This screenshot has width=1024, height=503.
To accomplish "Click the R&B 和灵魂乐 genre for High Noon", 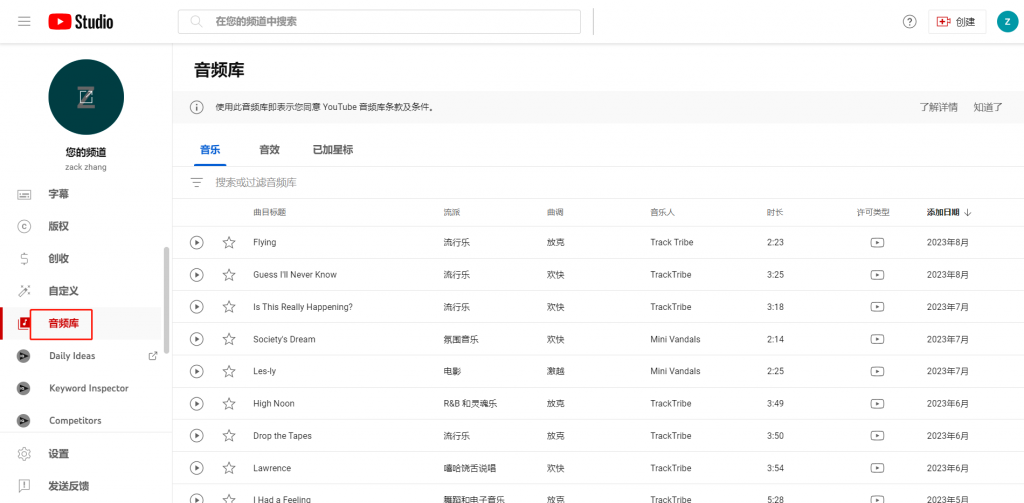I will click(470, 404).
